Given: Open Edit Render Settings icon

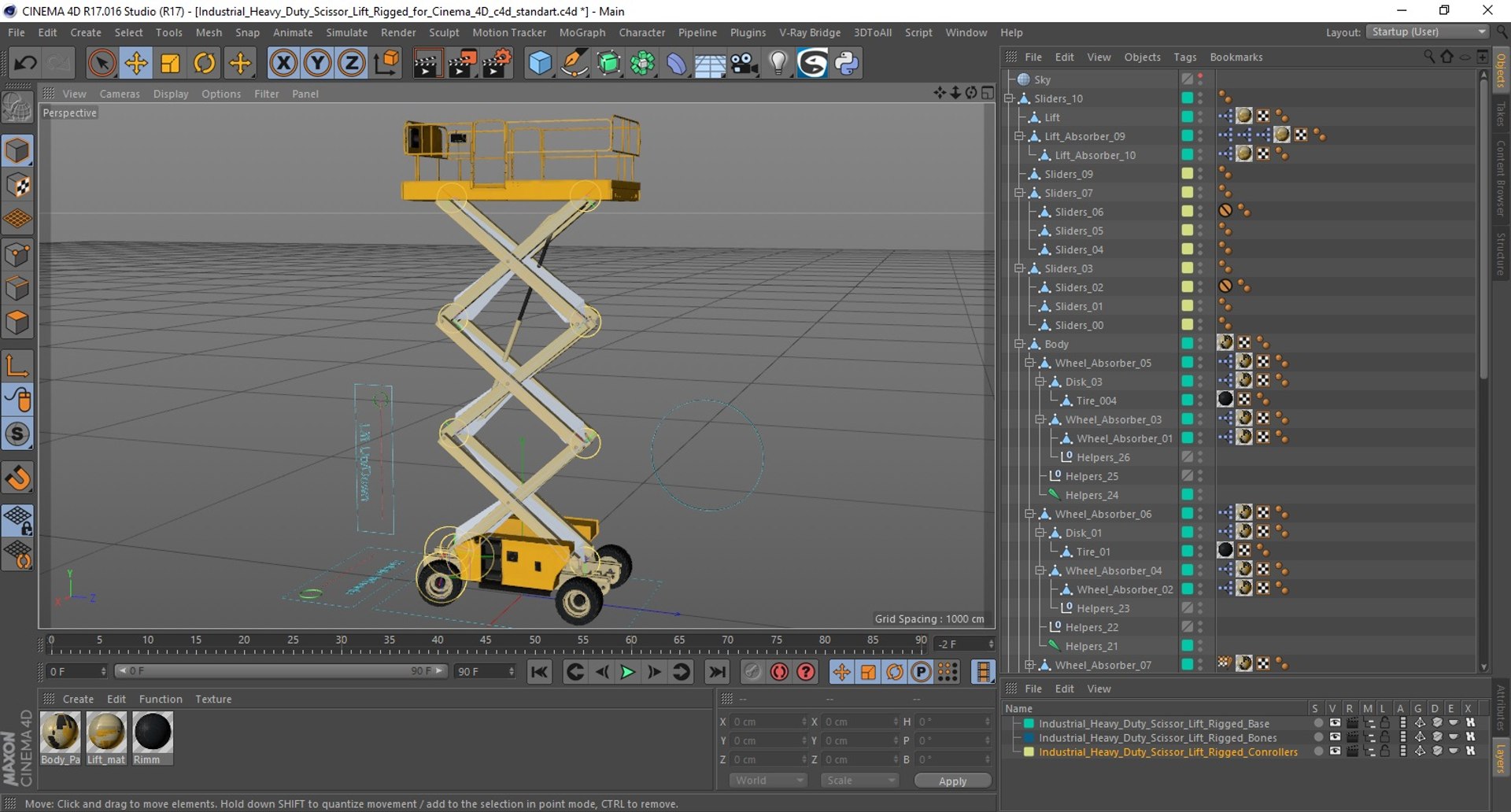Looking at the screenshot, I should point(497,63).
